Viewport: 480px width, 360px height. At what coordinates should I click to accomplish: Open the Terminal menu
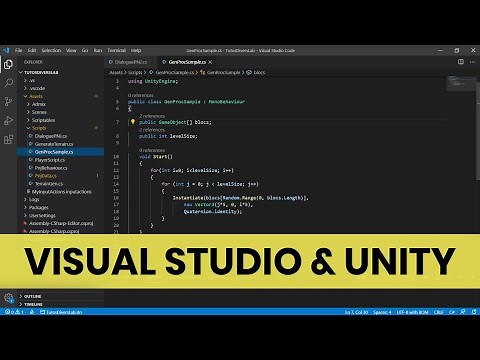[x=116, y=50]
